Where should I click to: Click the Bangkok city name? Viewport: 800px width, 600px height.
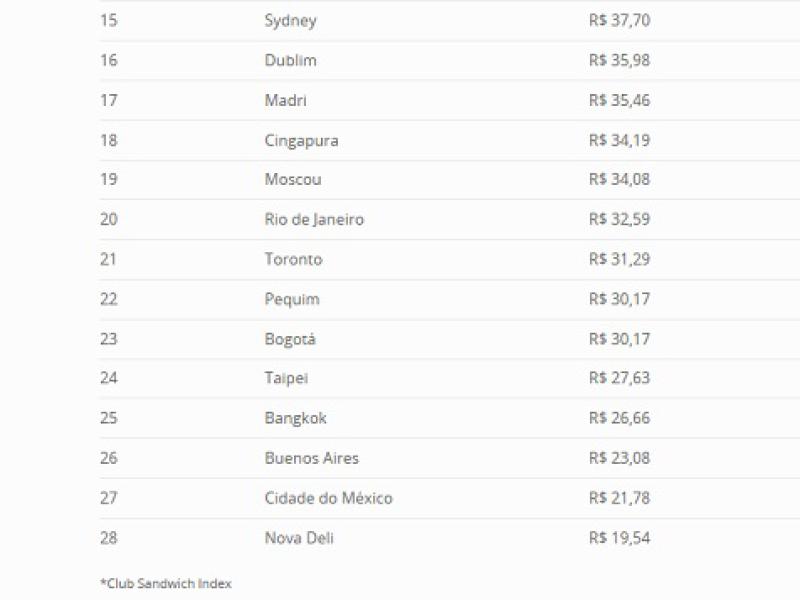[295, 418]
